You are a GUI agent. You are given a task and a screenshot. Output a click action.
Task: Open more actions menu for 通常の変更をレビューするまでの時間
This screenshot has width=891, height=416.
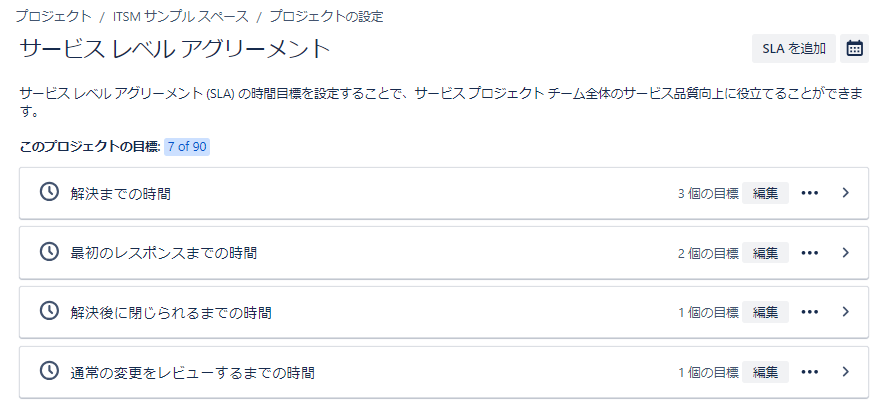pos(810,372)
